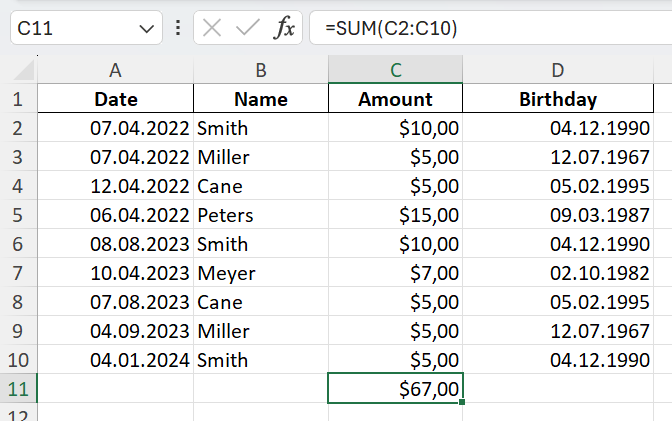Select row 6 header
672x421 pixels.
click(18, 244)
